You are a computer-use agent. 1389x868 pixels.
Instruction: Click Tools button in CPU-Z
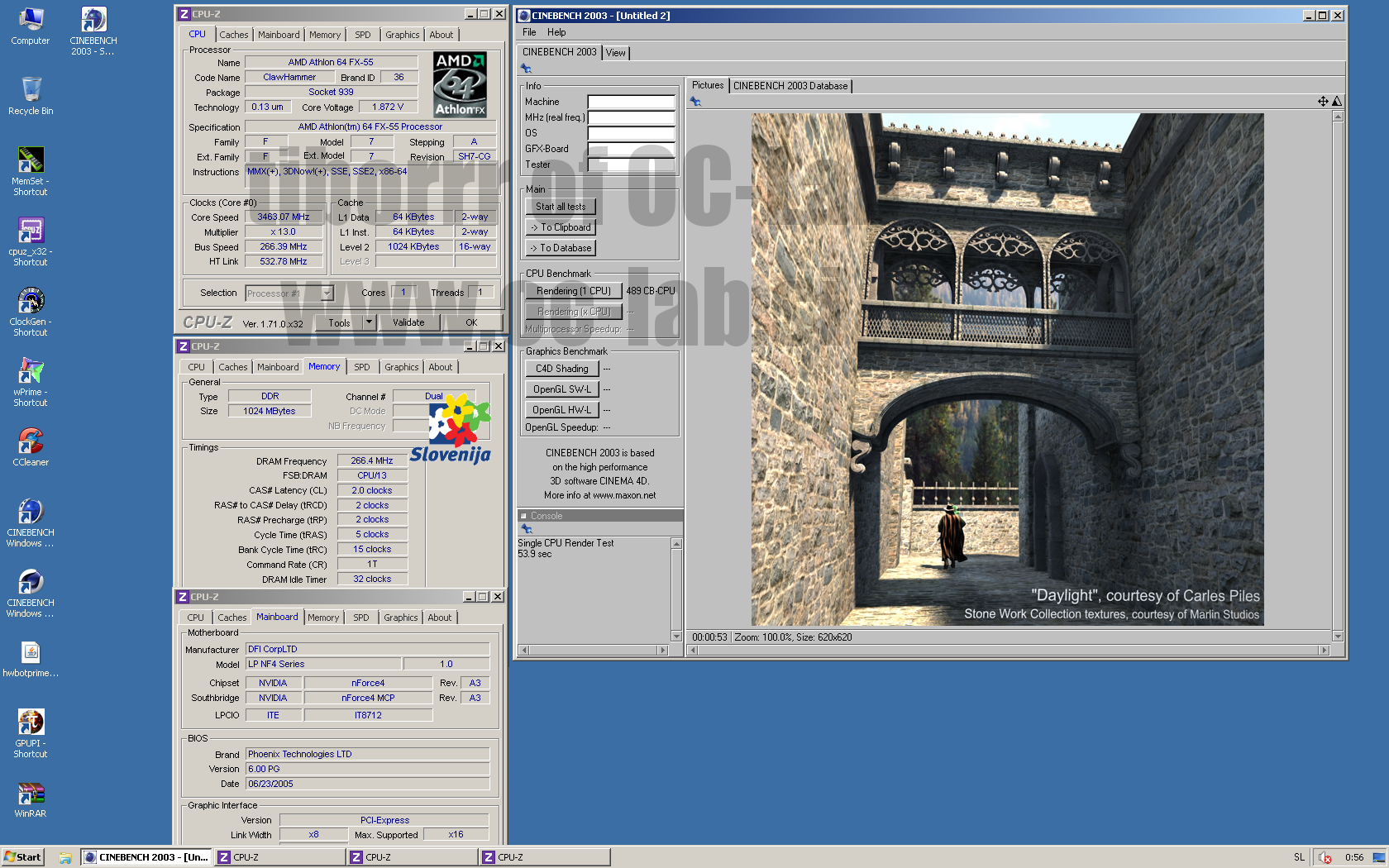click(x=339, y=322)
